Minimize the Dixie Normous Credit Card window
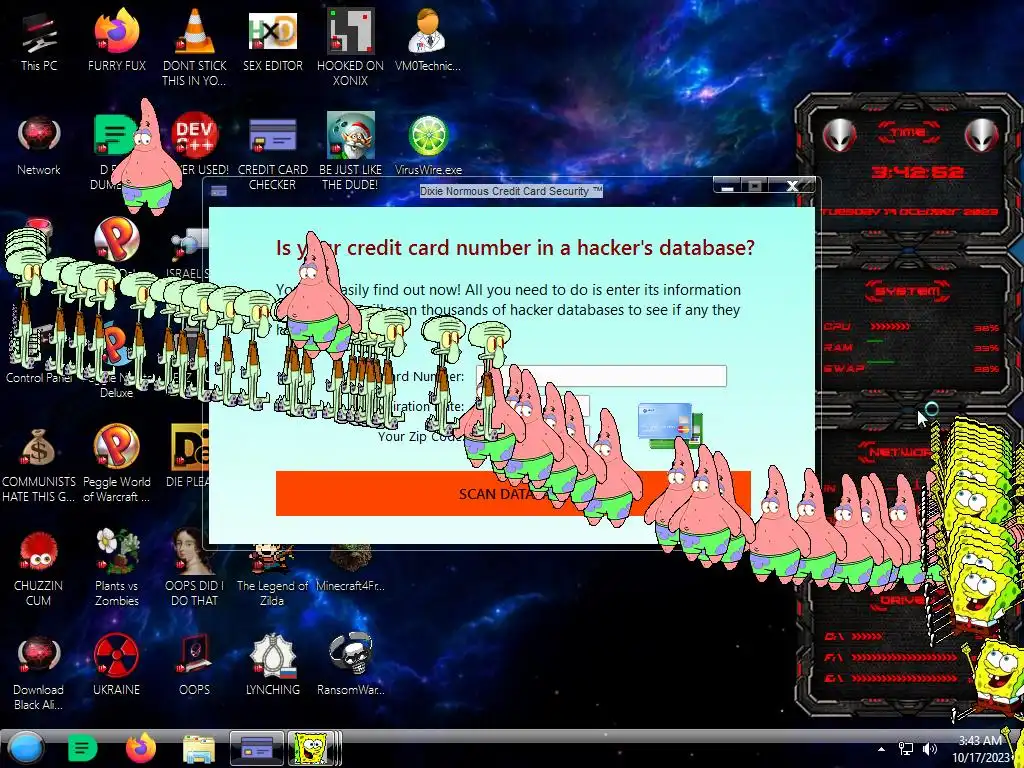The width and height of the screenshot is (1024, 768). pyautogui.click(x=728, y=186)
